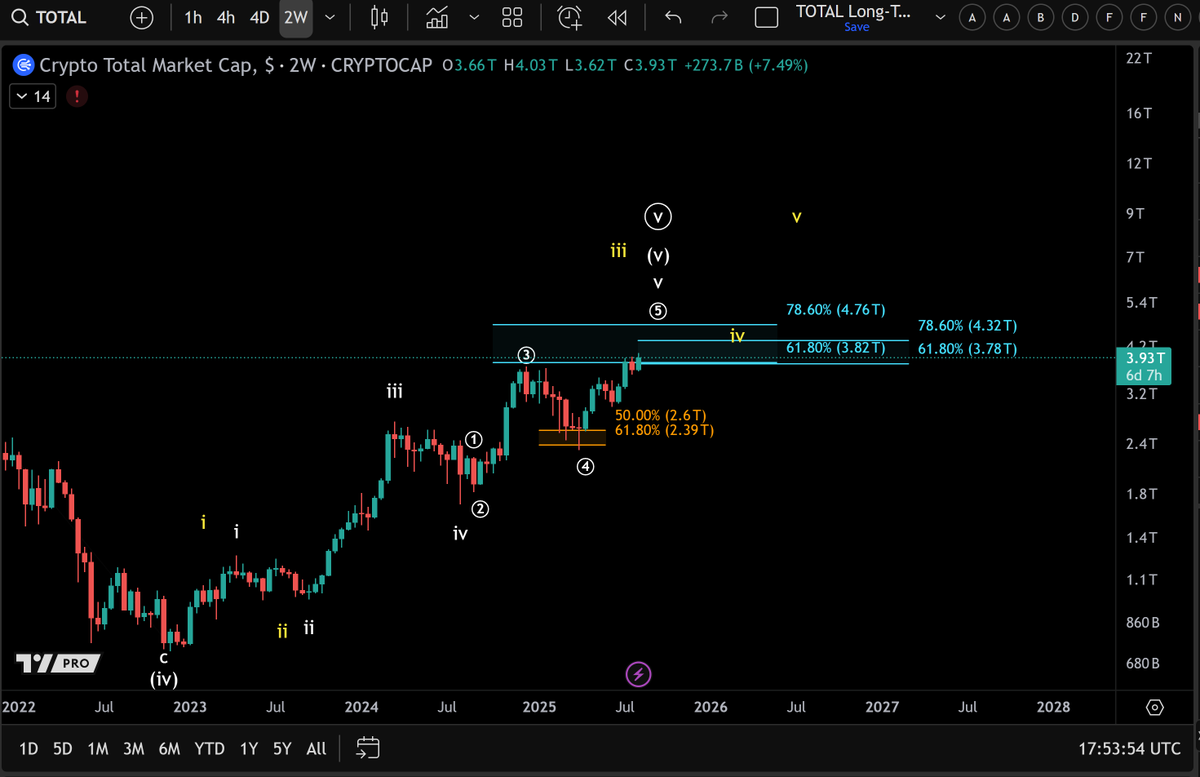Screen dimensions: 1200x777
Task: Click the Crypto Total Market Cap title
Action: pyautogui.click(x=157, y=66)
